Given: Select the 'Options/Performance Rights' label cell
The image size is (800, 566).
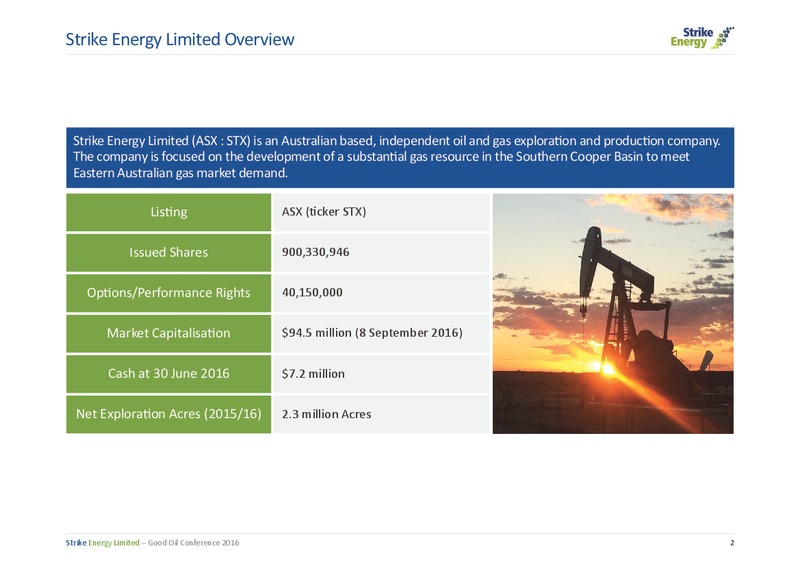Looking at the screenshot, I should coord(168,293).
